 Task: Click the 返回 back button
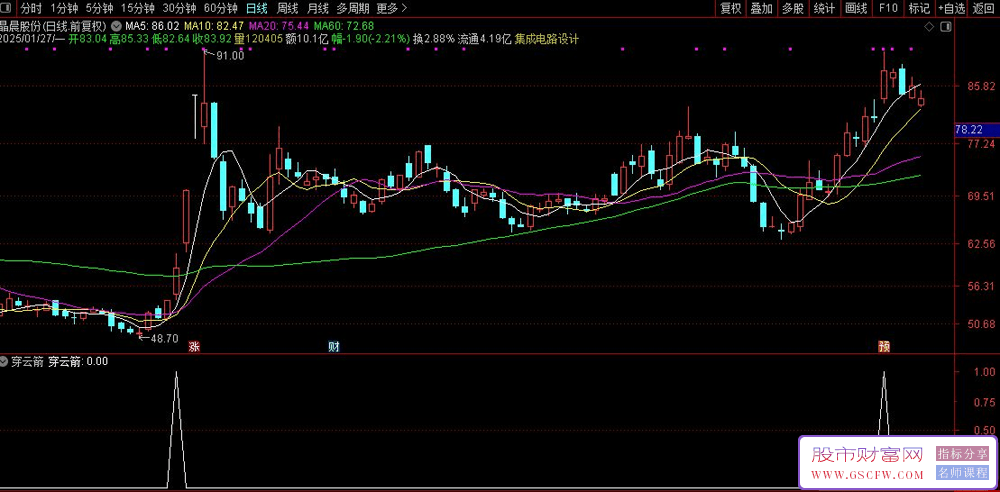985,8
